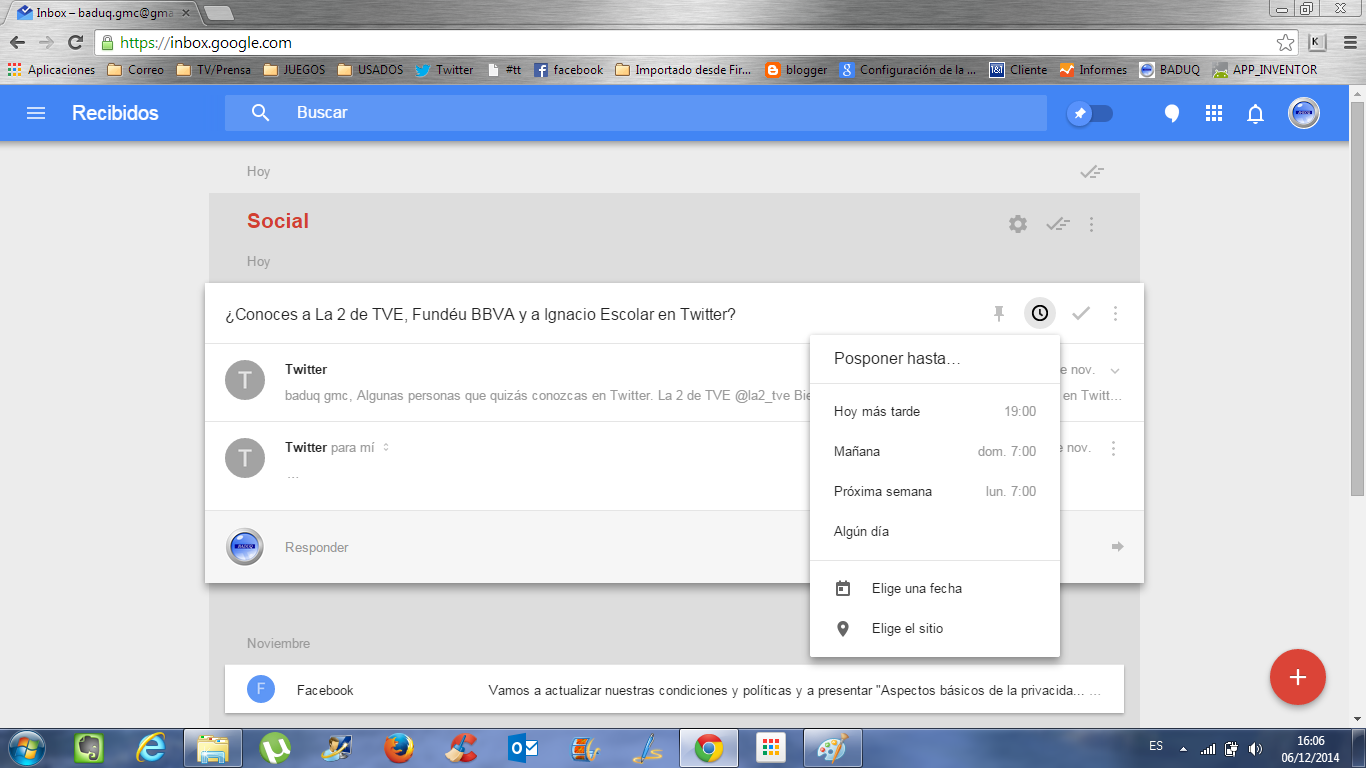Toggle the pinned items switch
This screenshot has height=768, width=1366.
click(x=1089, y=113)
